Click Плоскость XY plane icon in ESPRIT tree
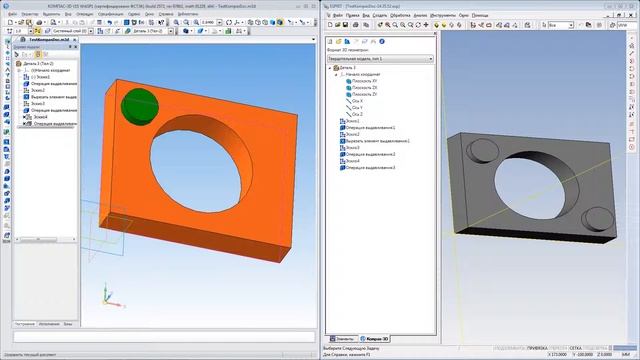 pyautogui.click(x=349, y=81)
